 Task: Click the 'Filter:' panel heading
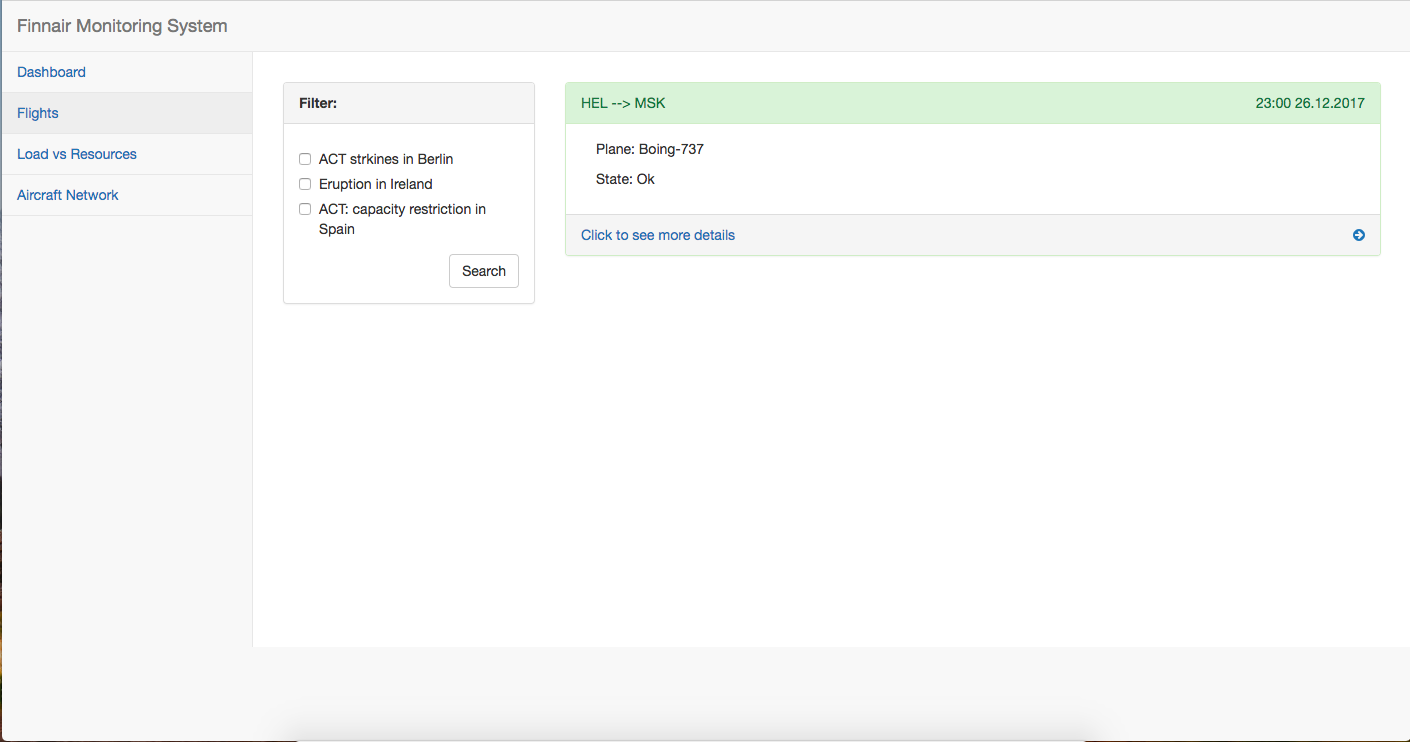318,103
